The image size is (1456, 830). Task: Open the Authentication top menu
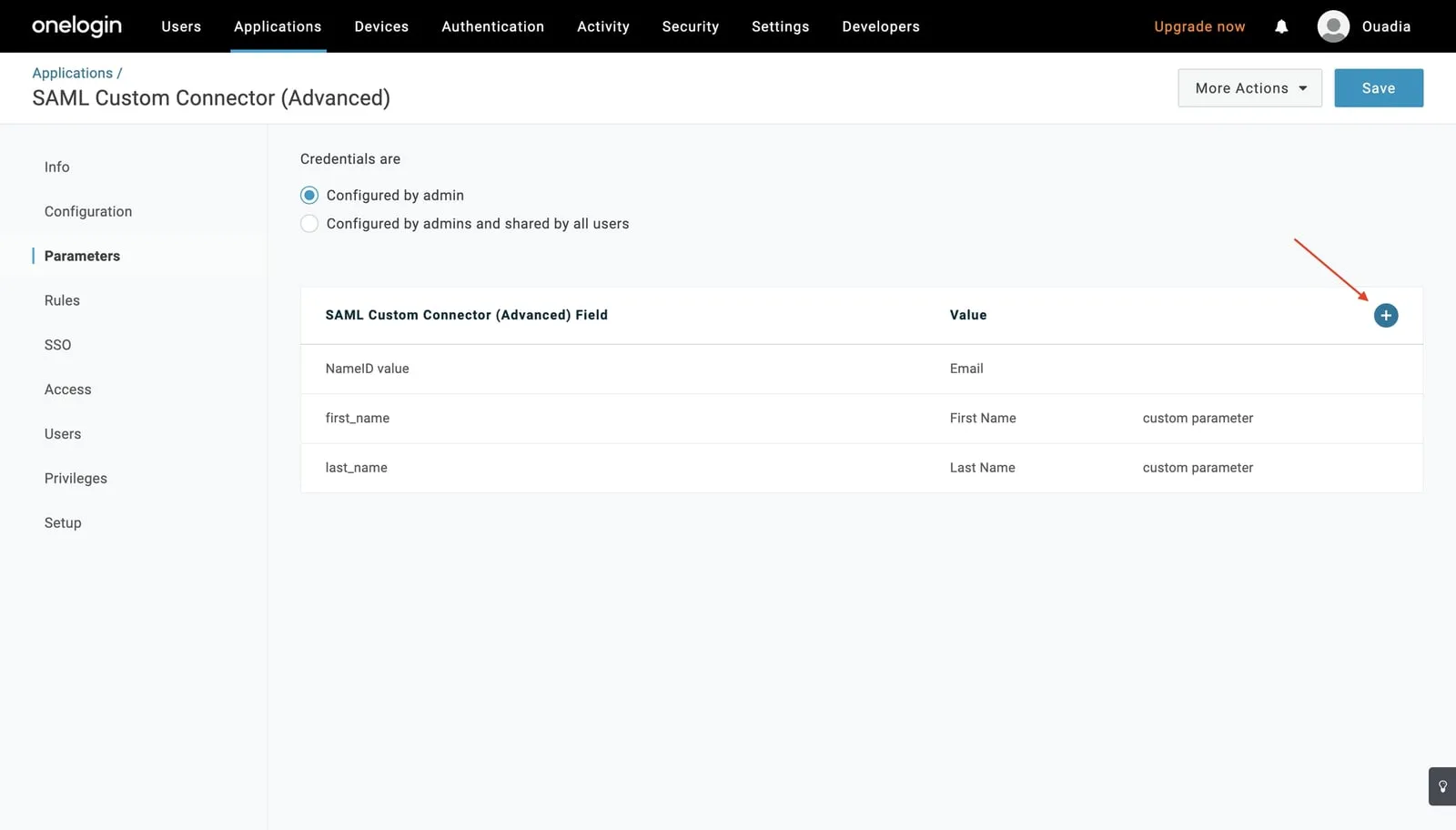pyautogui.click(x=493, y=26)
